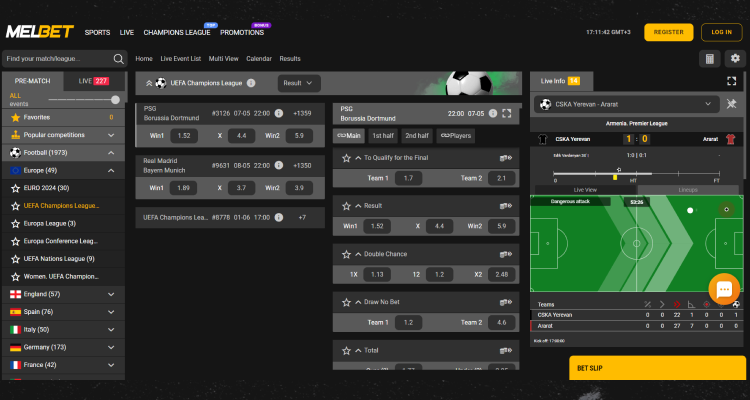Image resolution: width=750 pixels, height=400 pixels.
Task: Click the match timeline progress bar
Action: pos(637,173)
